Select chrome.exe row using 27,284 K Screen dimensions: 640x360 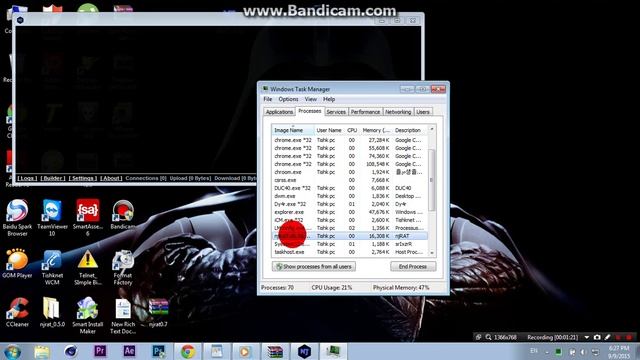pyautogui.click(x=350, y=140)
